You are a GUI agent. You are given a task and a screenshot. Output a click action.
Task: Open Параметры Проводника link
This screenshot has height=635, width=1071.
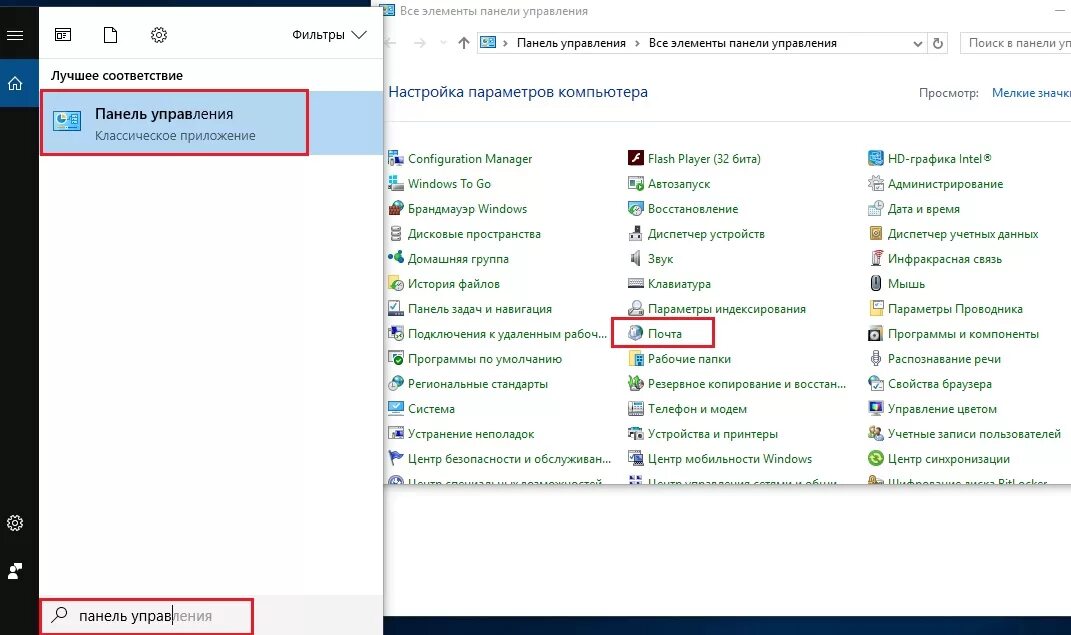point(955,309)
